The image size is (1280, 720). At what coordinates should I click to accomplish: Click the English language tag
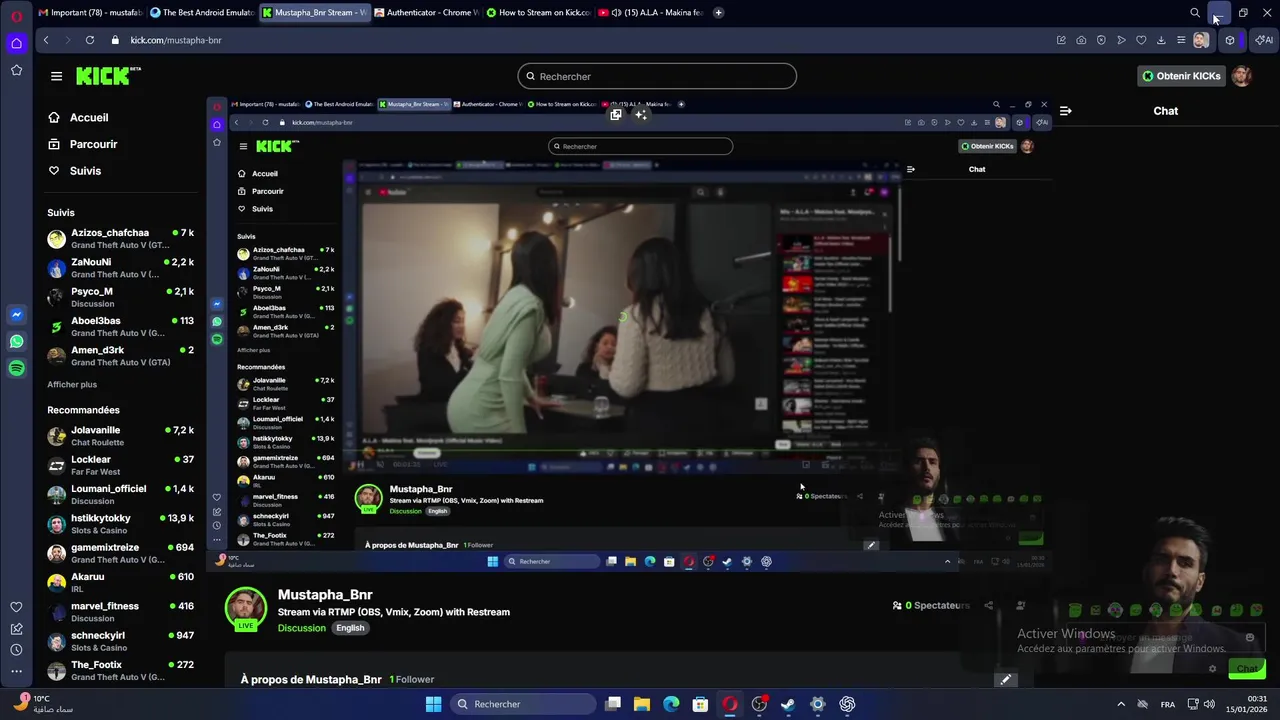click(x=350, y=628)
